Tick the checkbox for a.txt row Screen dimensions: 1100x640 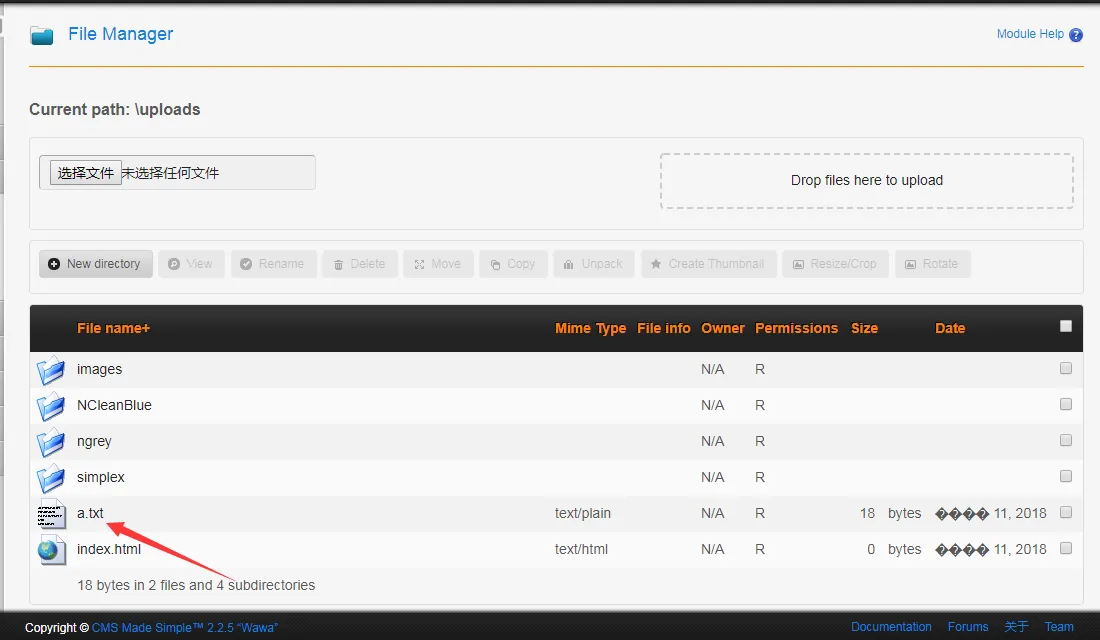click(1066, 512)
